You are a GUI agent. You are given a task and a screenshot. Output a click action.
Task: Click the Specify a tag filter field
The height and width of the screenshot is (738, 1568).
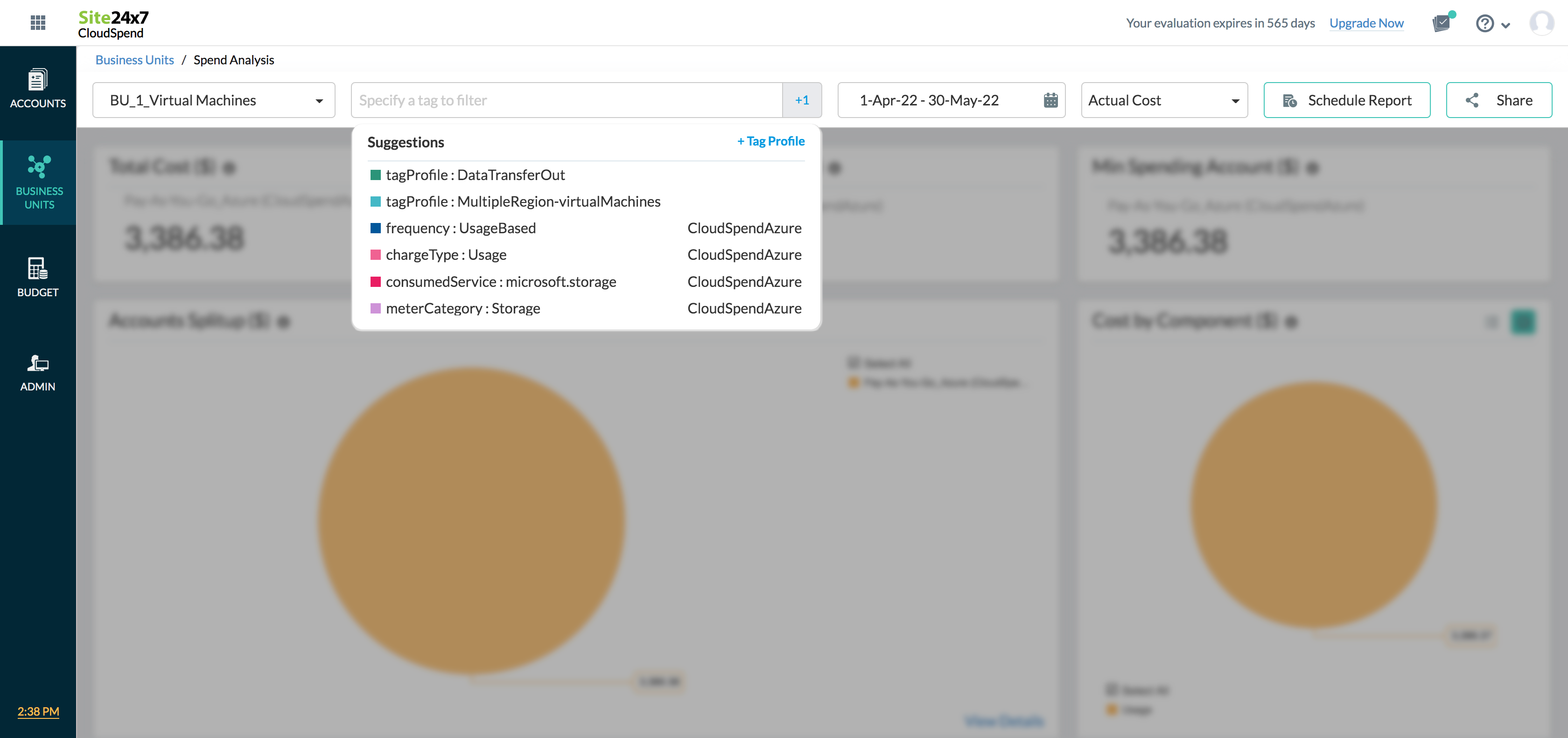(x=566, y=100)
